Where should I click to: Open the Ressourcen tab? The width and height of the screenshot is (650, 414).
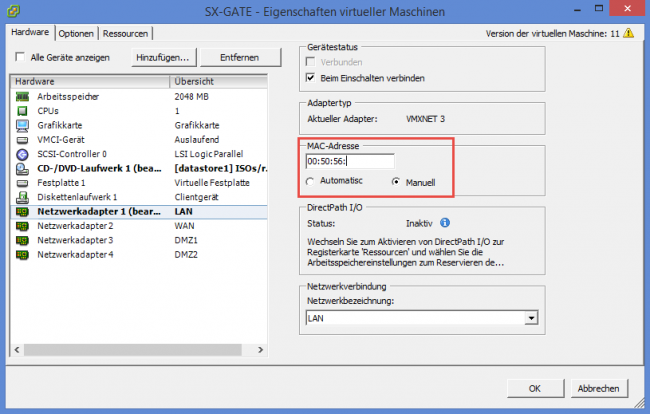125,33
